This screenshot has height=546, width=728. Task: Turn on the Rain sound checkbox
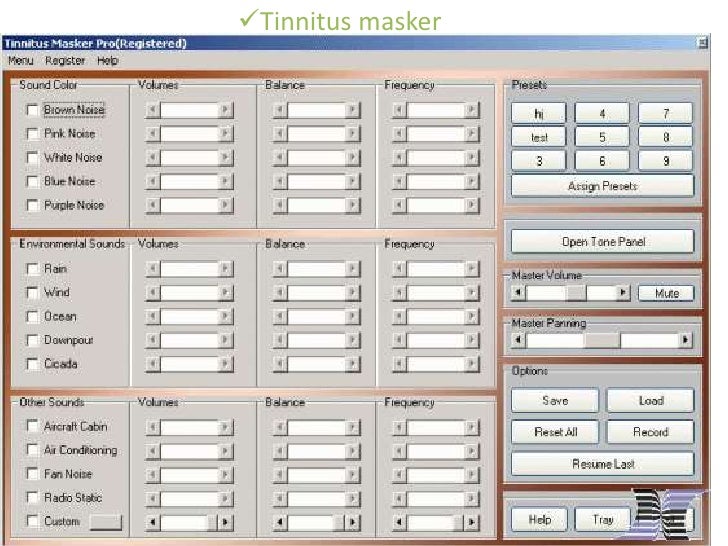(x=32, y=269)
